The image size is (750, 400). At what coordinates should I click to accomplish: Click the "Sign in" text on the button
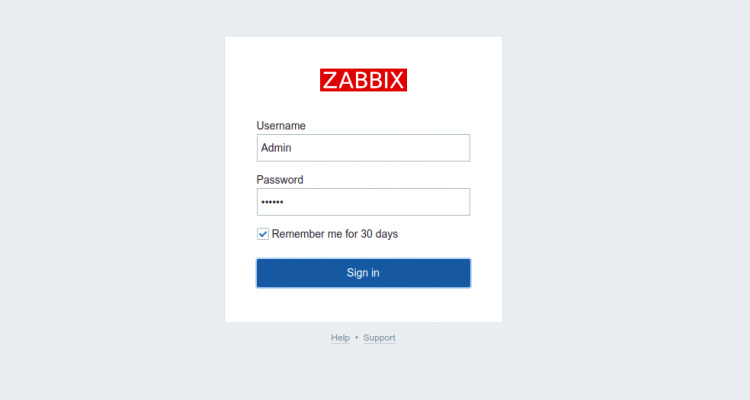[363, 273]
